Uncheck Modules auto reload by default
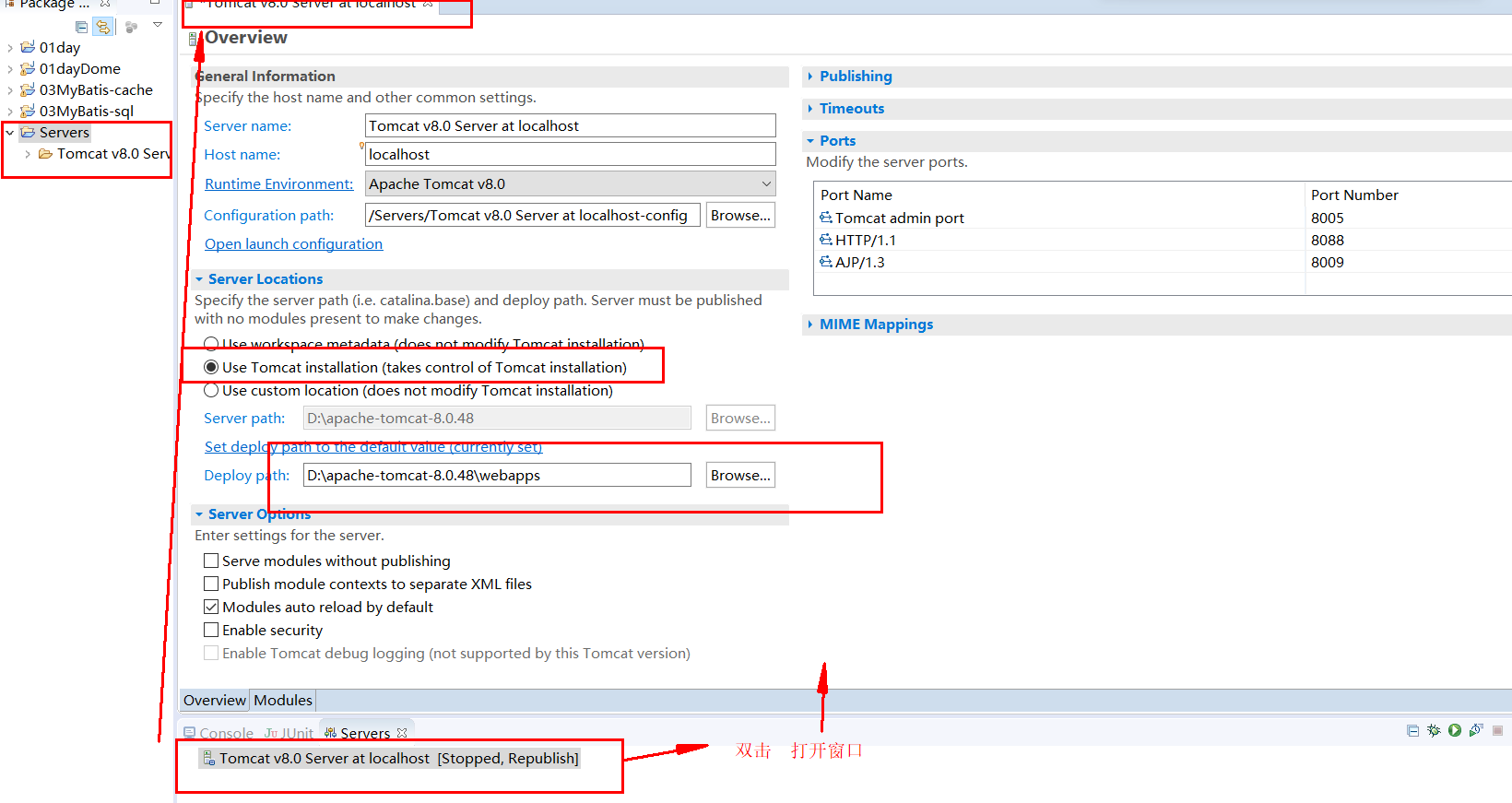 [x=211, y=607]
